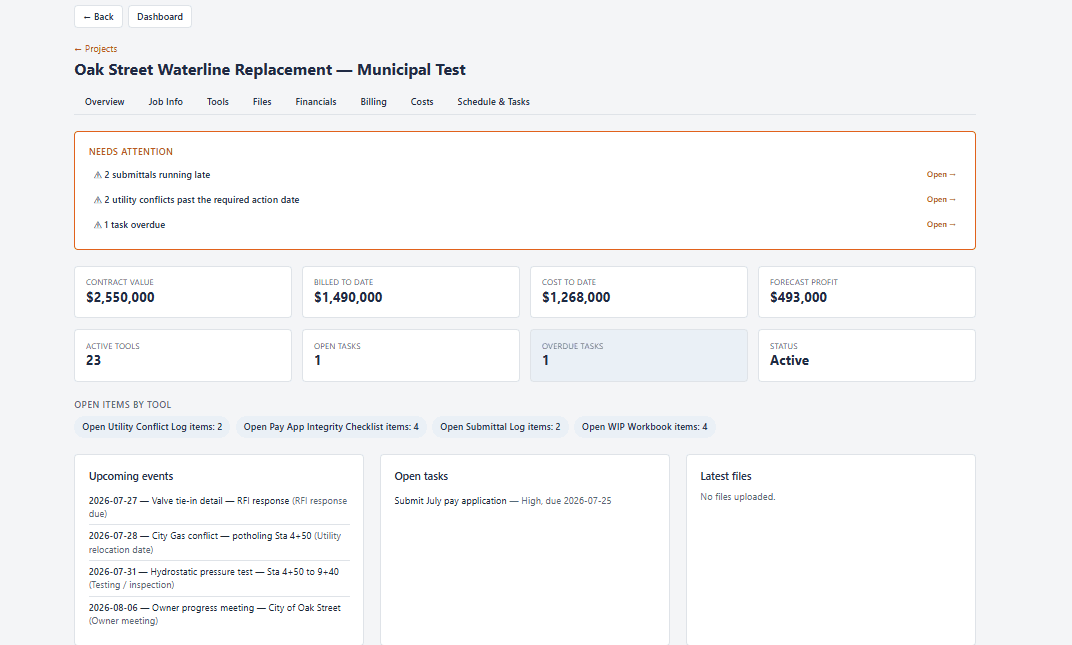Click the Status Active card
Viewport: 1072px width, 645px height.
867,356
